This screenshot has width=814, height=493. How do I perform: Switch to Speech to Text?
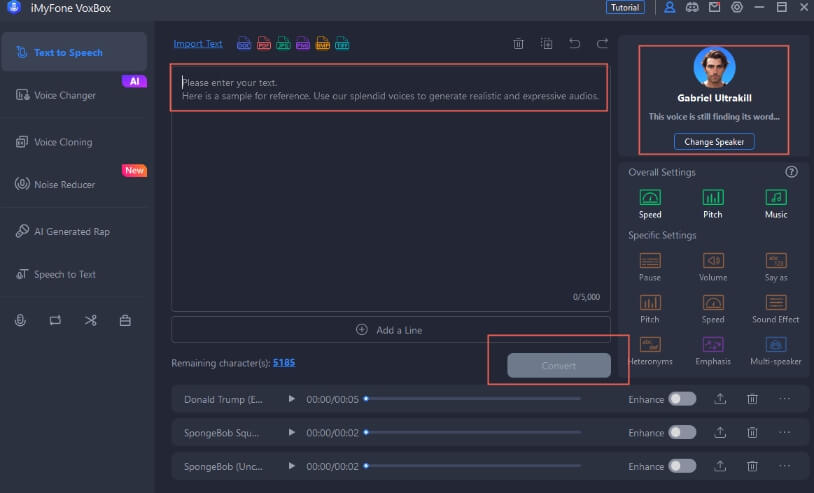click(74, 274)
